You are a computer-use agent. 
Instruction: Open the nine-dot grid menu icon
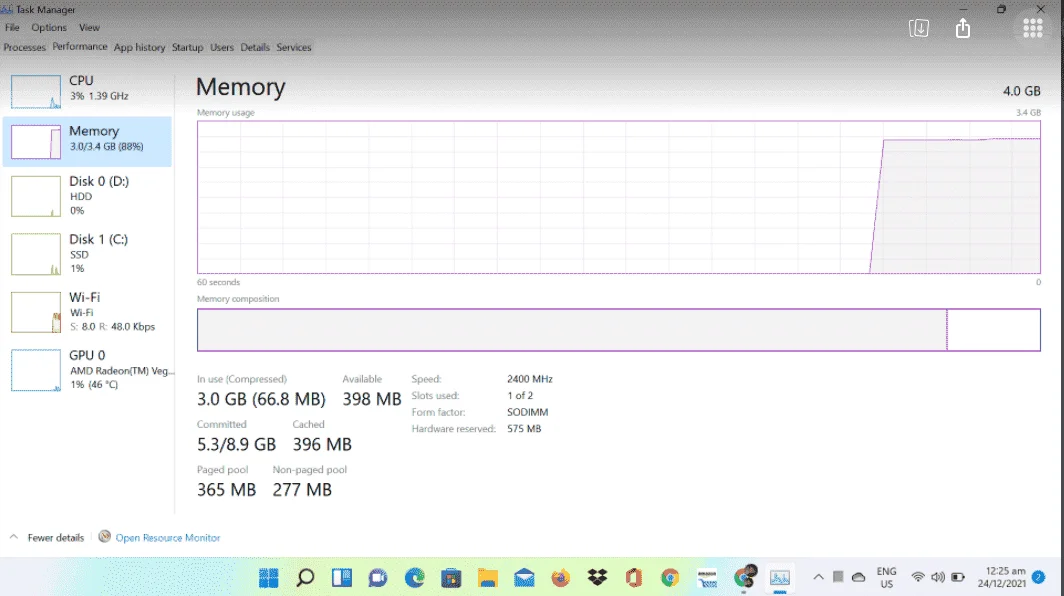(x=1032, y=29)
